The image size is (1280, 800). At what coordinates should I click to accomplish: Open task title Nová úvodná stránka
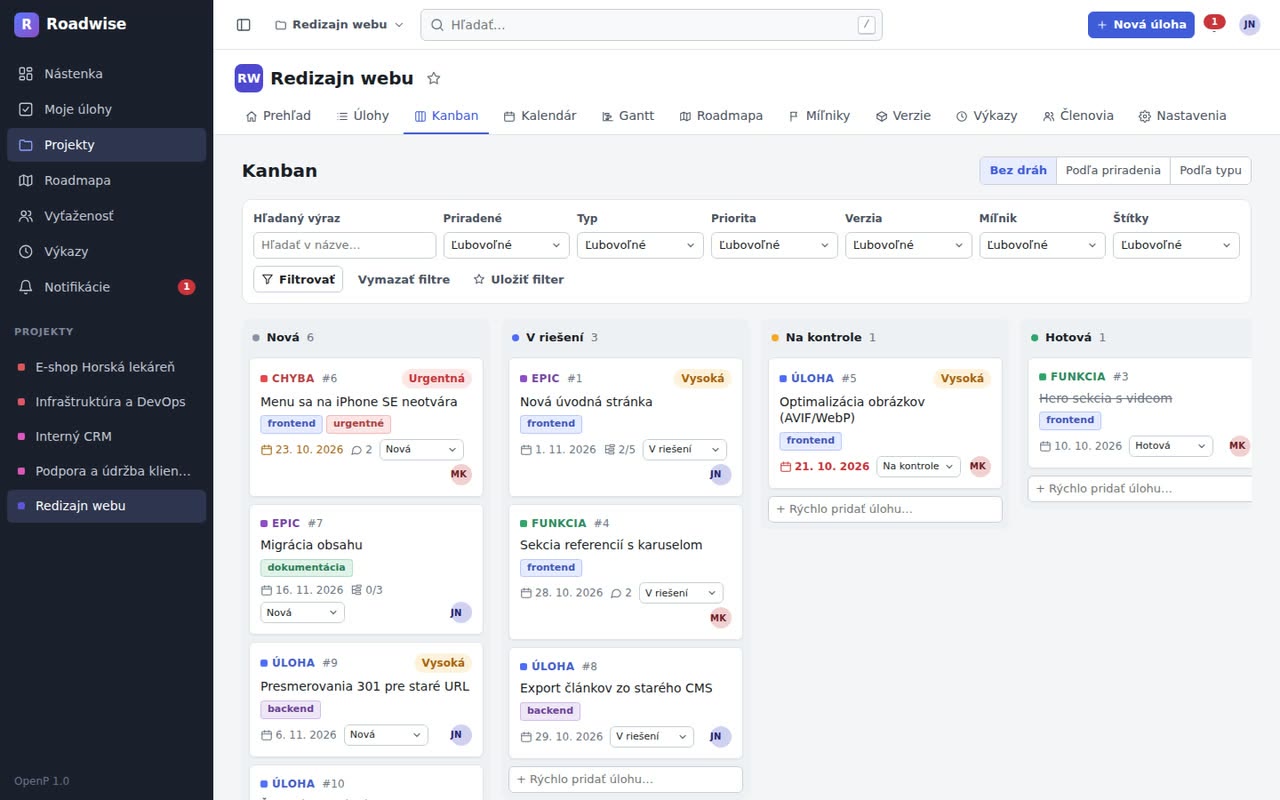(x=586, y=402)
